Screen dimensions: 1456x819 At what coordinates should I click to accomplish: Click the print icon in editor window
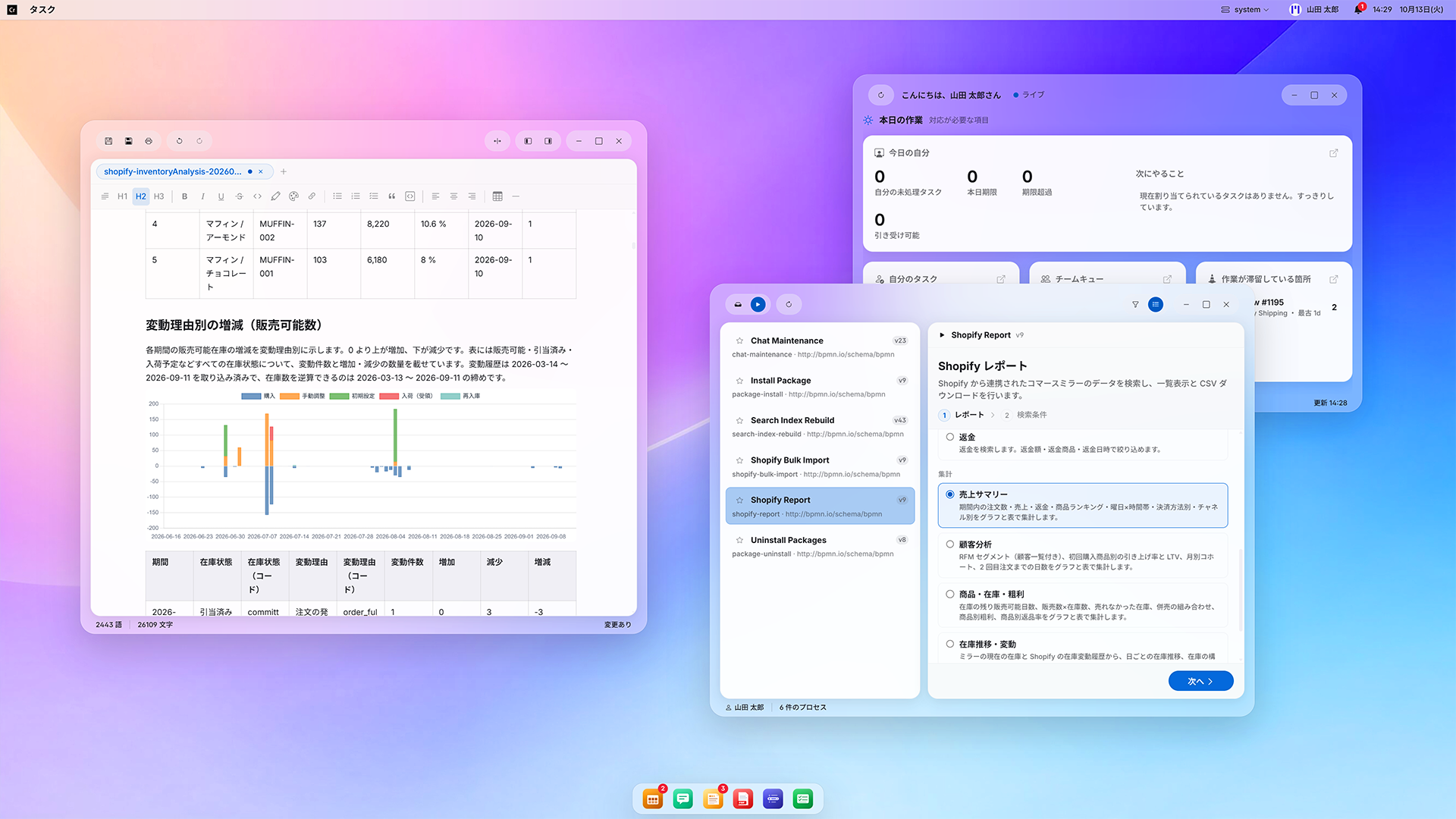coord(149,141)
